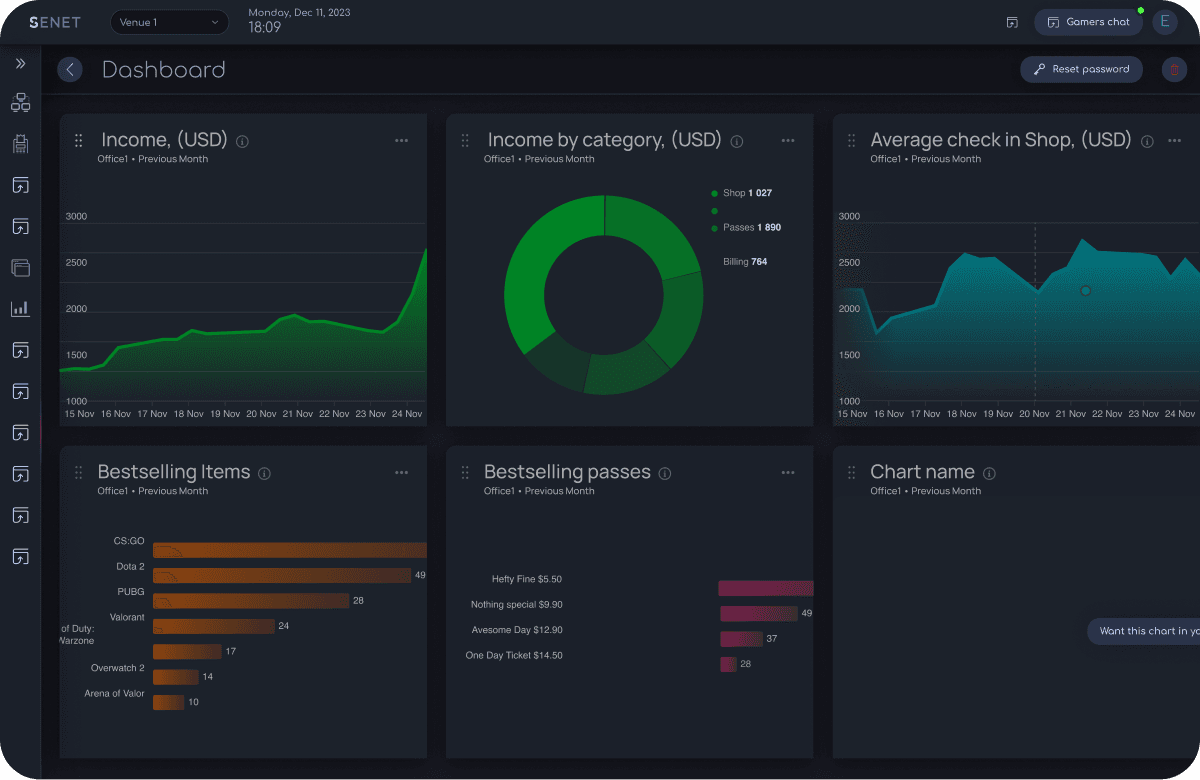The image size is (1200, 780).
Task: Grab the Bestselling passes drag handle
Action: pos(465,473)
